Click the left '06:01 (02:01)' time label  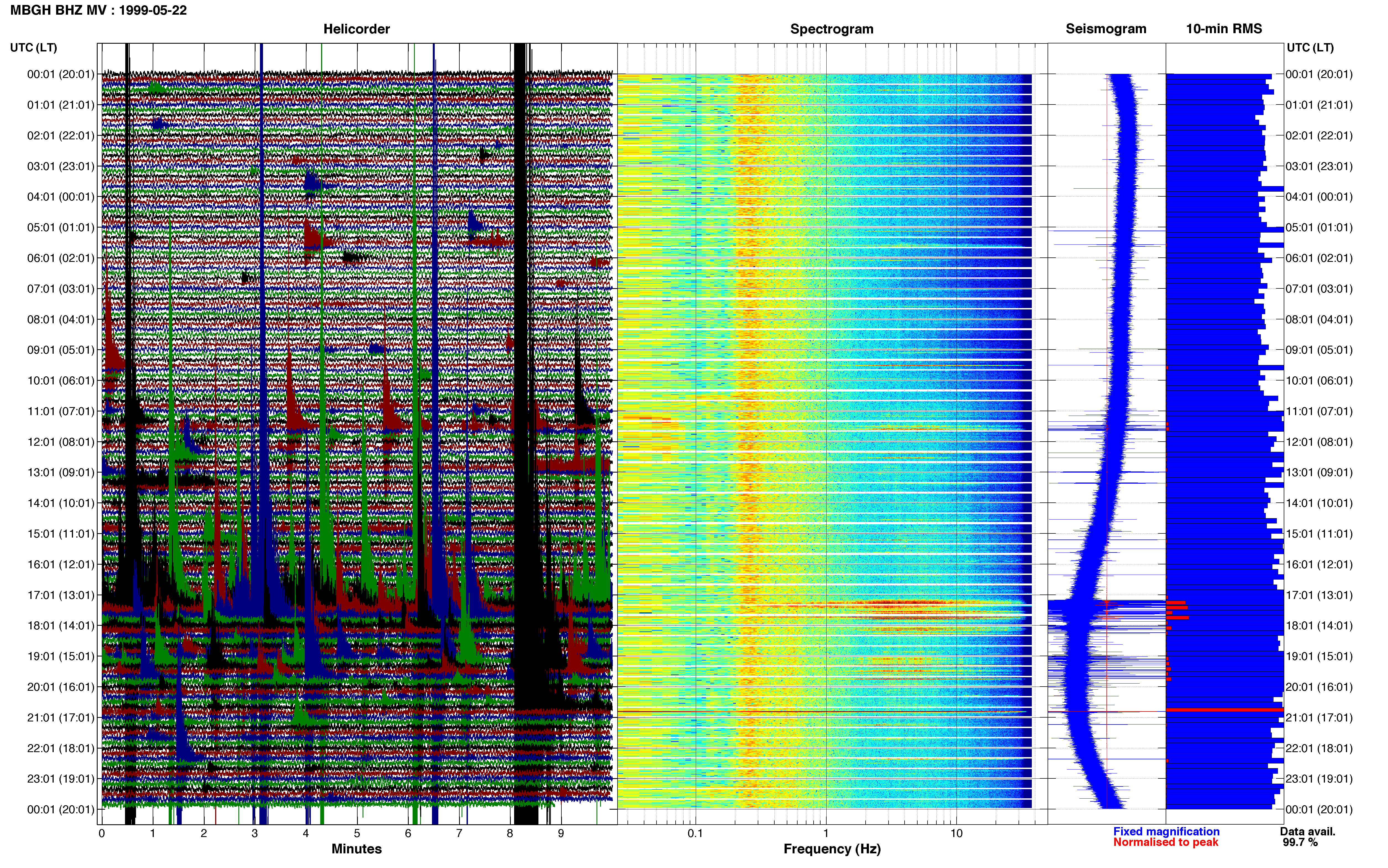point(61,258)
